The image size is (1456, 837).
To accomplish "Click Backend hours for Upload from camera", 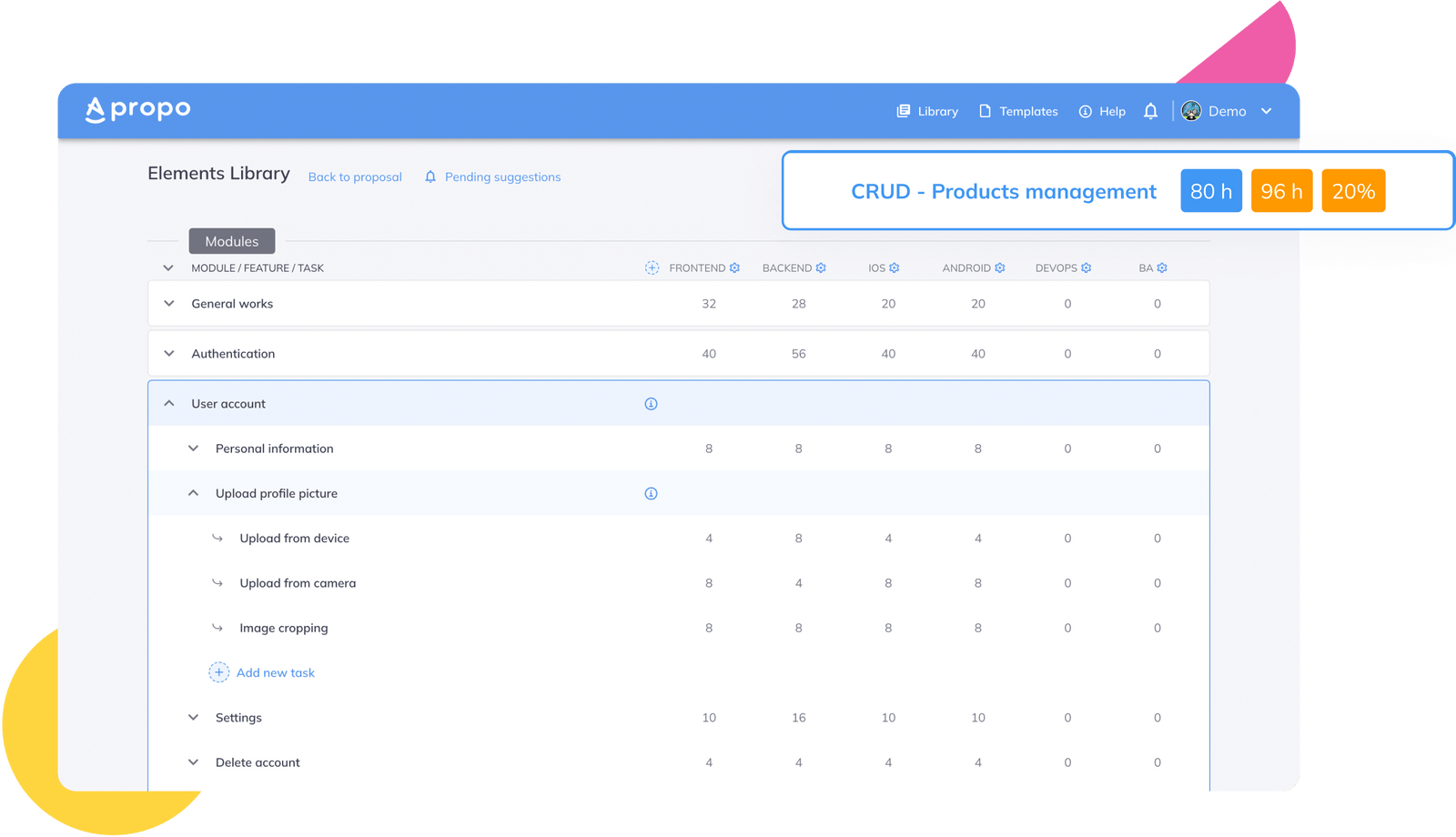I will [x=798, y=582].
